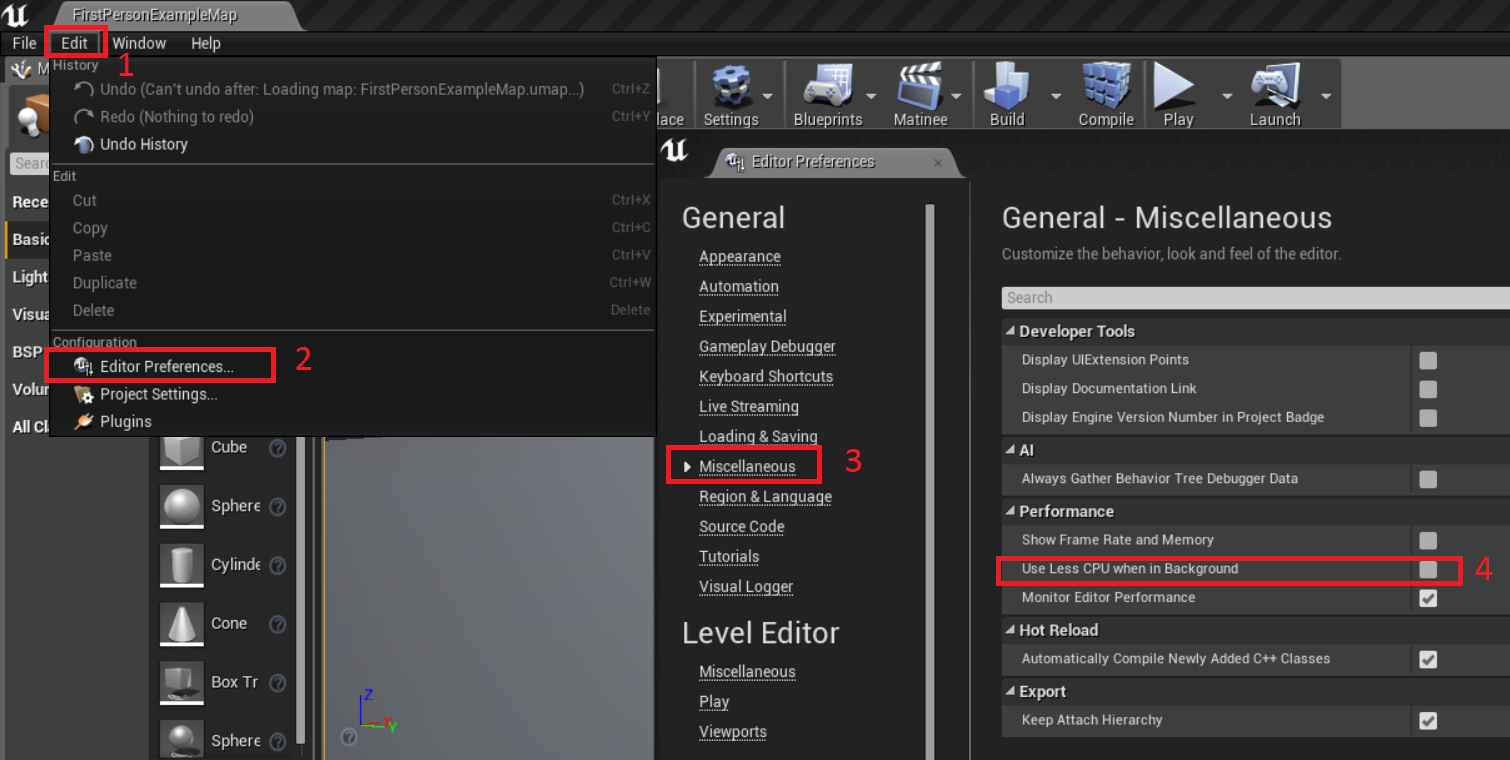1510x760 pixels.
Task: Toggle Use Less CPU when in Background
Action: pyautogui.click(x=1428, y=569)
